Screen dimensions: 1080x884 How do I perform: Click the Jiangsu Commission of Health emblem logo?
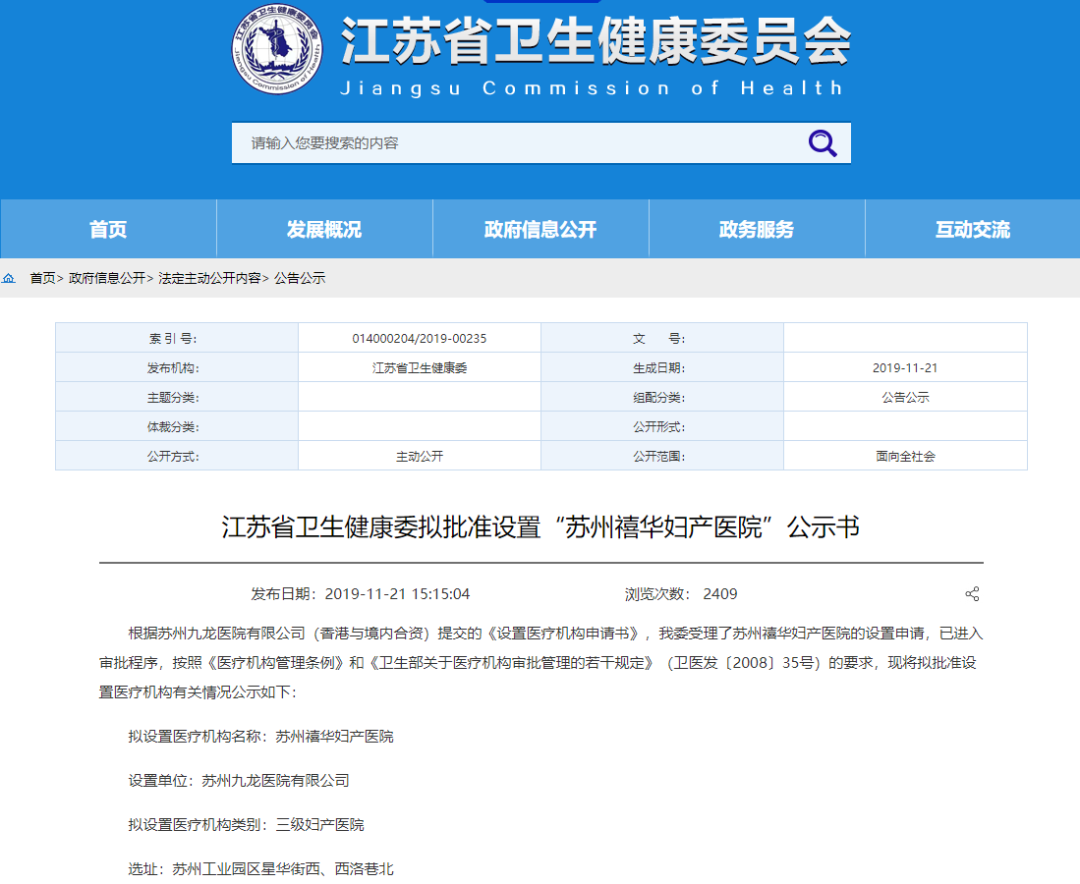pyautogui.click(x=278, y=48)
